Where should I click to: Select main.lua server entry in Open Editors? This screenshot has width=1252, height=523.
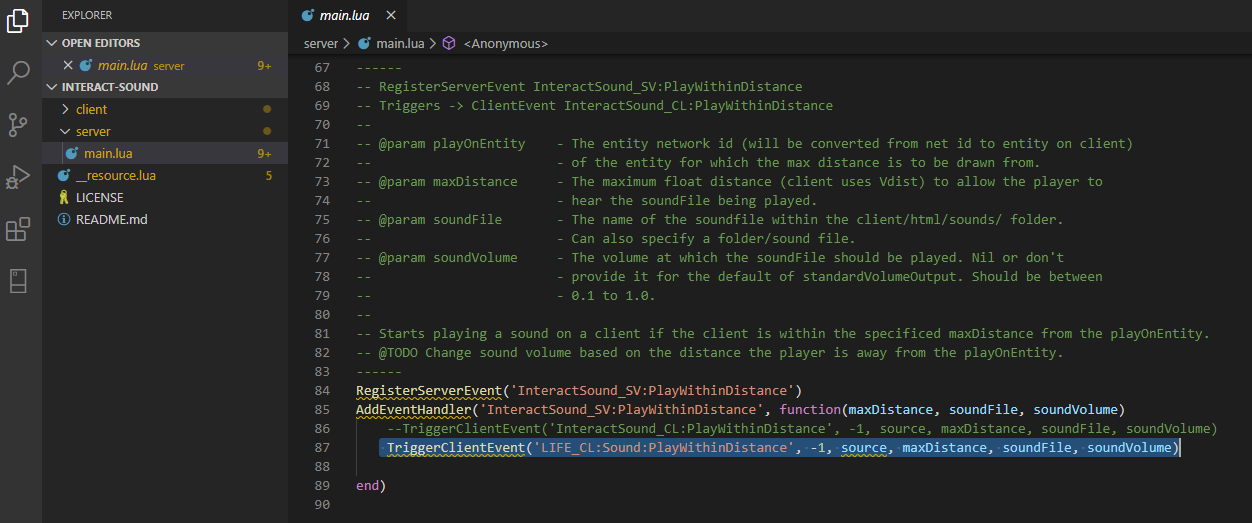click(165, 65)
